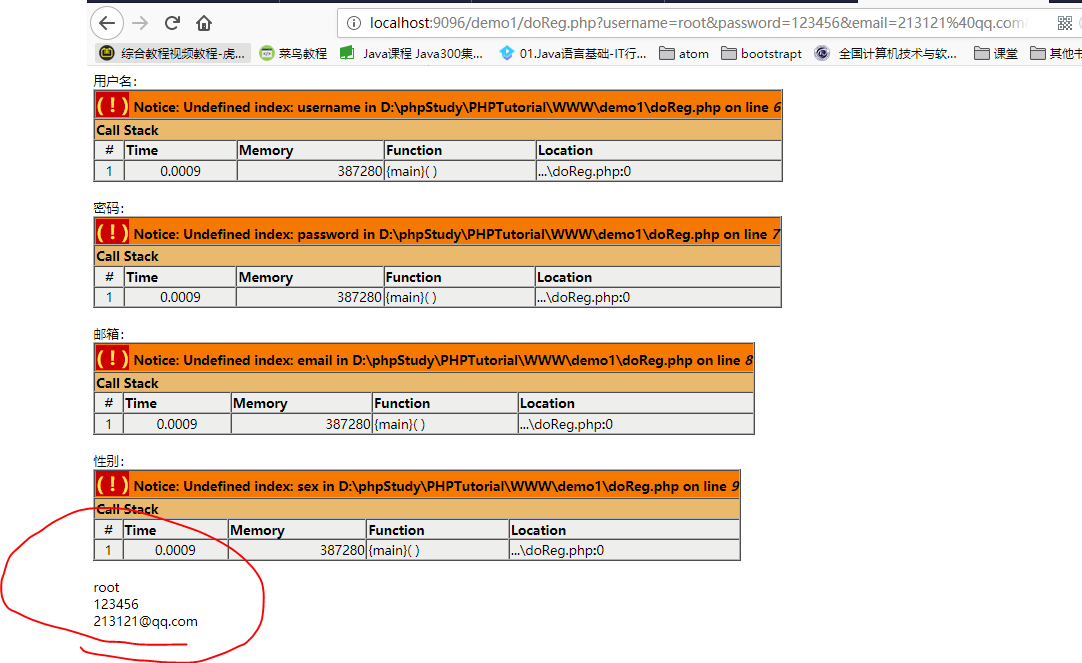Click ...\doReg.php:0 location in email table
1082x663 pixels.
pos(566,424)
